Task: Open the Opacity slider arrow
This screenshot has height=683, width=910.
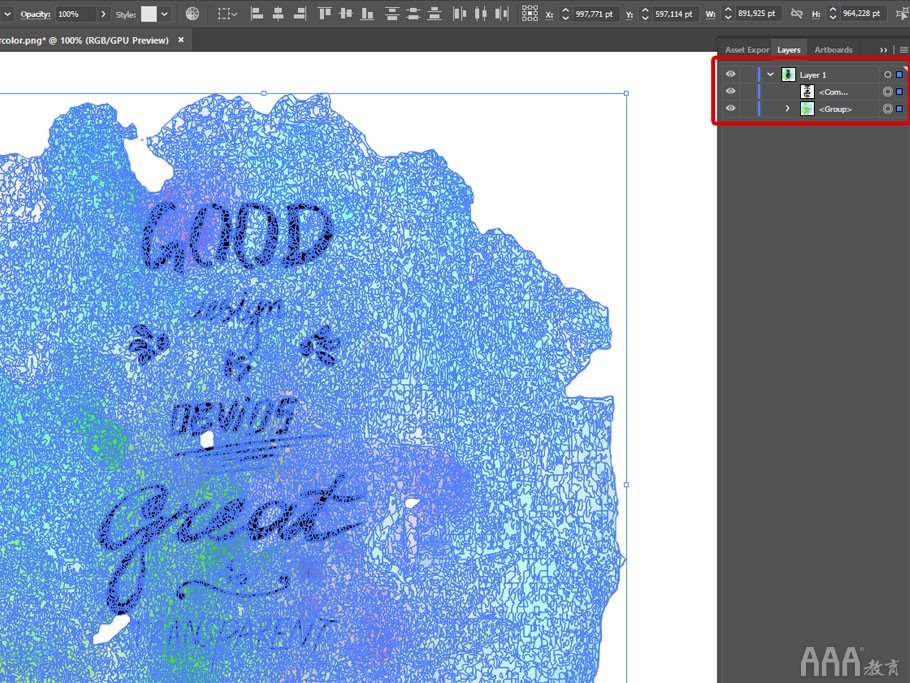Action: tap(103, 14)
